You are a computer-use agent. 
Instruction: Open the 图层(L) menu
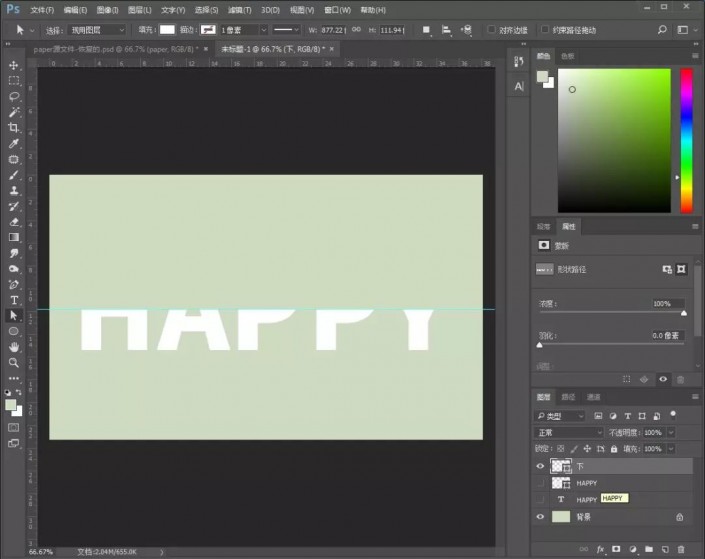(x=139, y=10)
